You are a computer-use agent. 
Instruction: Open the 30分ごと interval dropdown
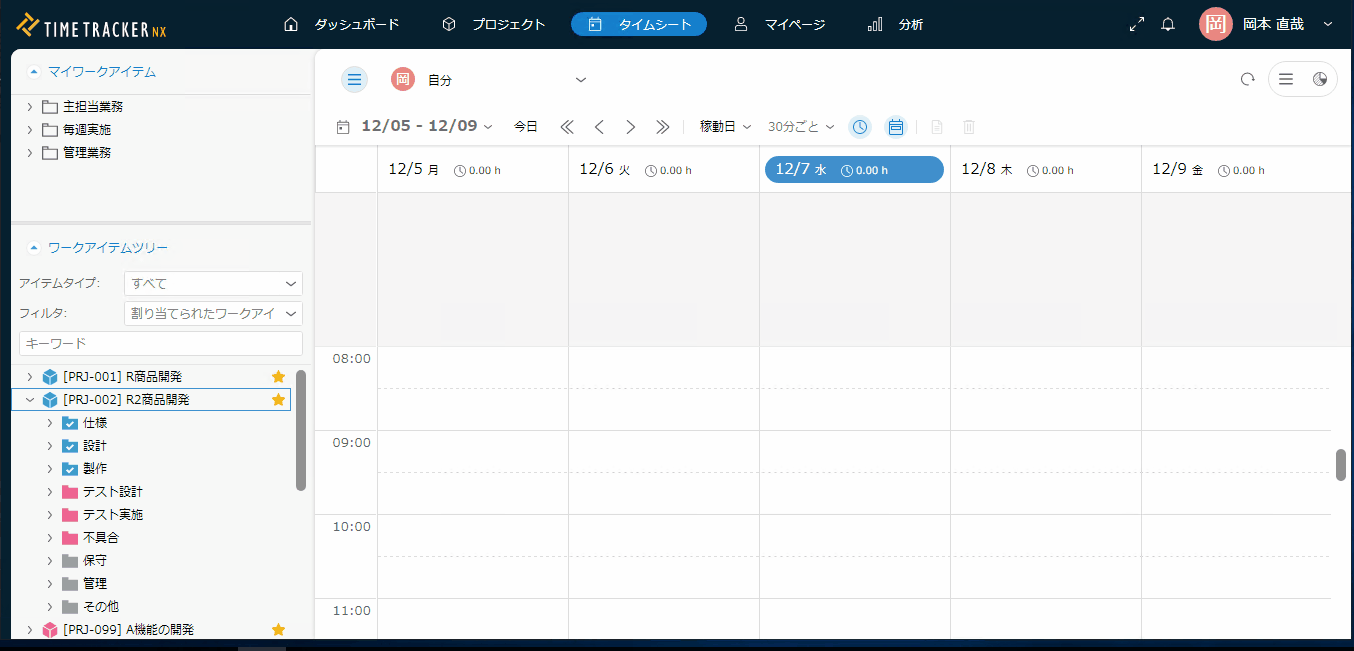[x=800, y=127]
